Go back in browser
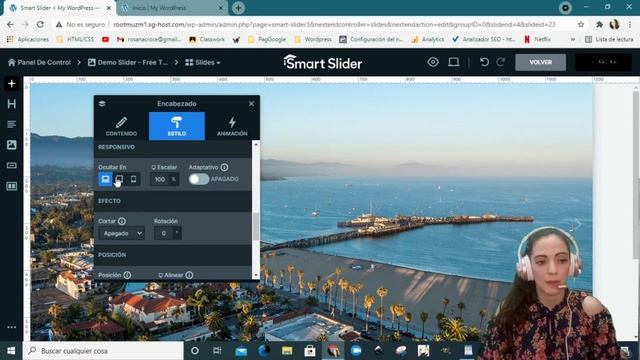This screenshot has height=360, width=640. [10, 24]
